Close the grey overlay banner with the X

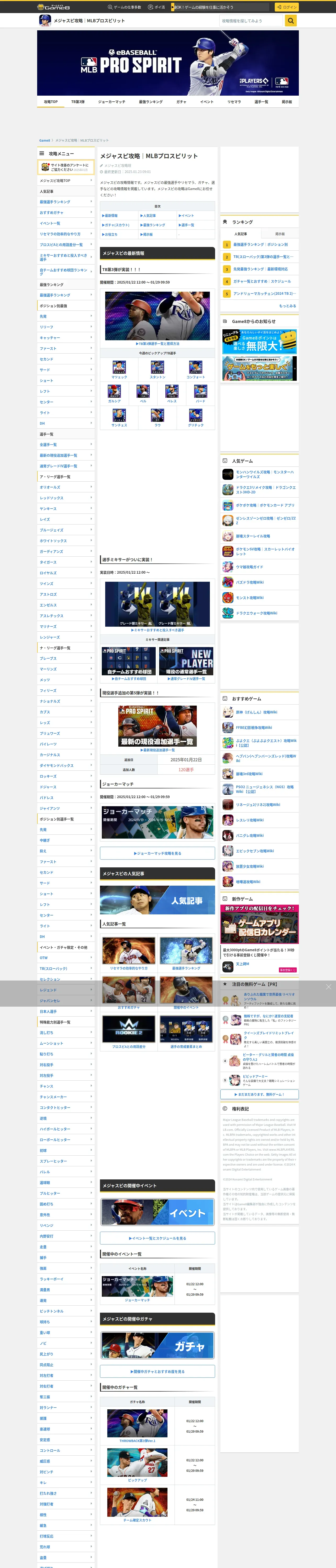click(329, 987)
